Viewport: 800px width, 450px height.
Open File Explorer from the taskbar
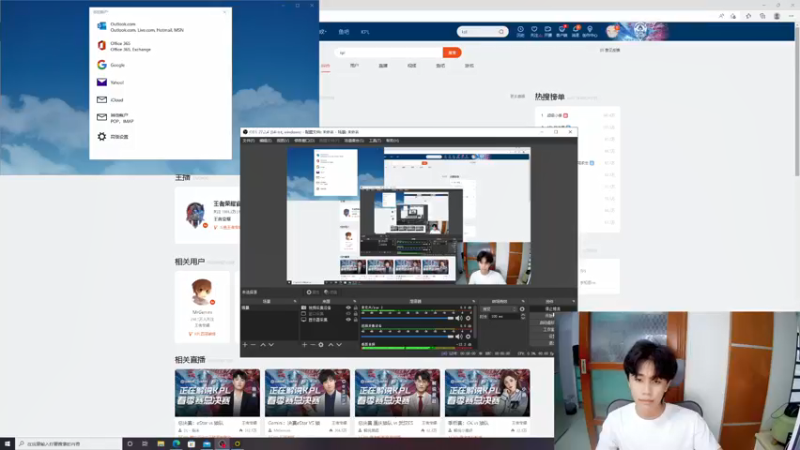tap(161, 444)
